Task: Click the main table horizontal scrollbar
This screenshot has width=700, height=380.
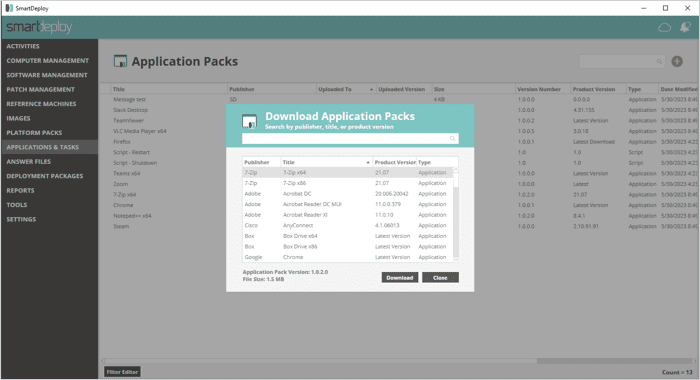Action: 397,361
